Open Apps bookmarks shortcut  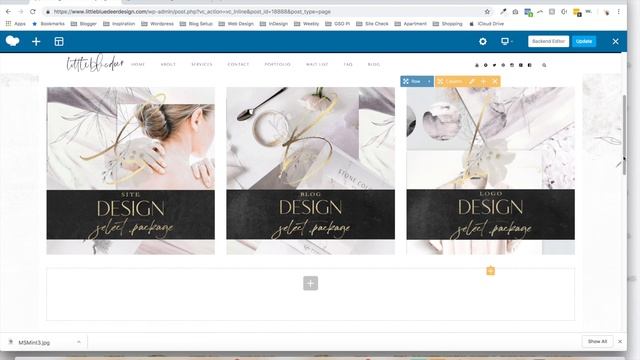[x=16, y=24]
